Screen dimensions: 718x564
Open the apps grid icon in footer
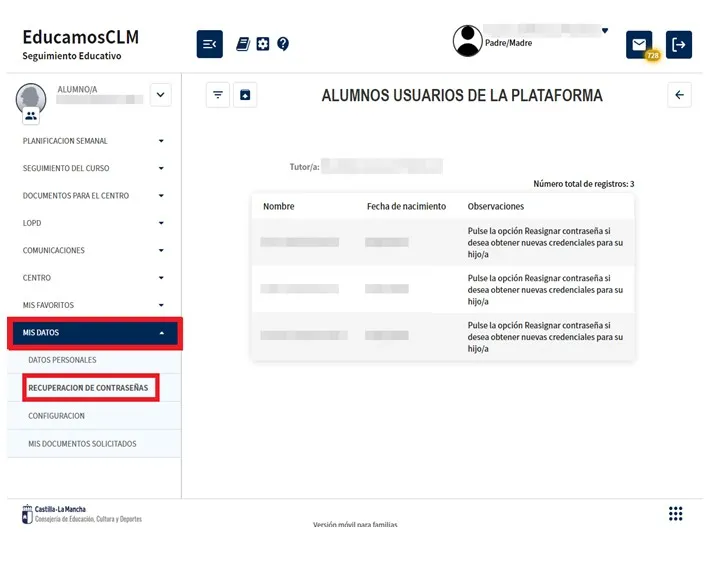[x=675, y=514]
